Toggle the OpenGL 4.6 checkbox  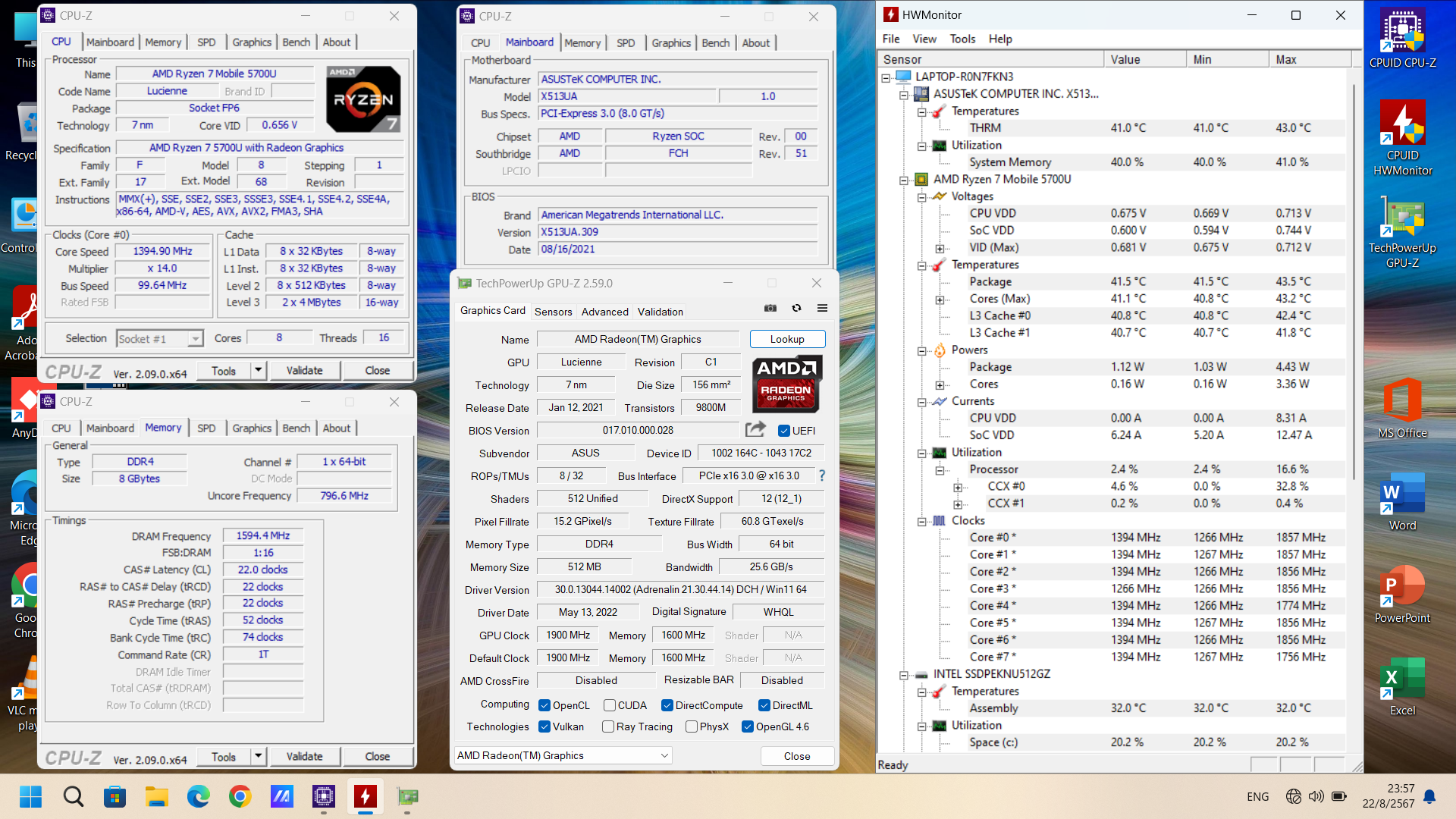pos(747,726)
